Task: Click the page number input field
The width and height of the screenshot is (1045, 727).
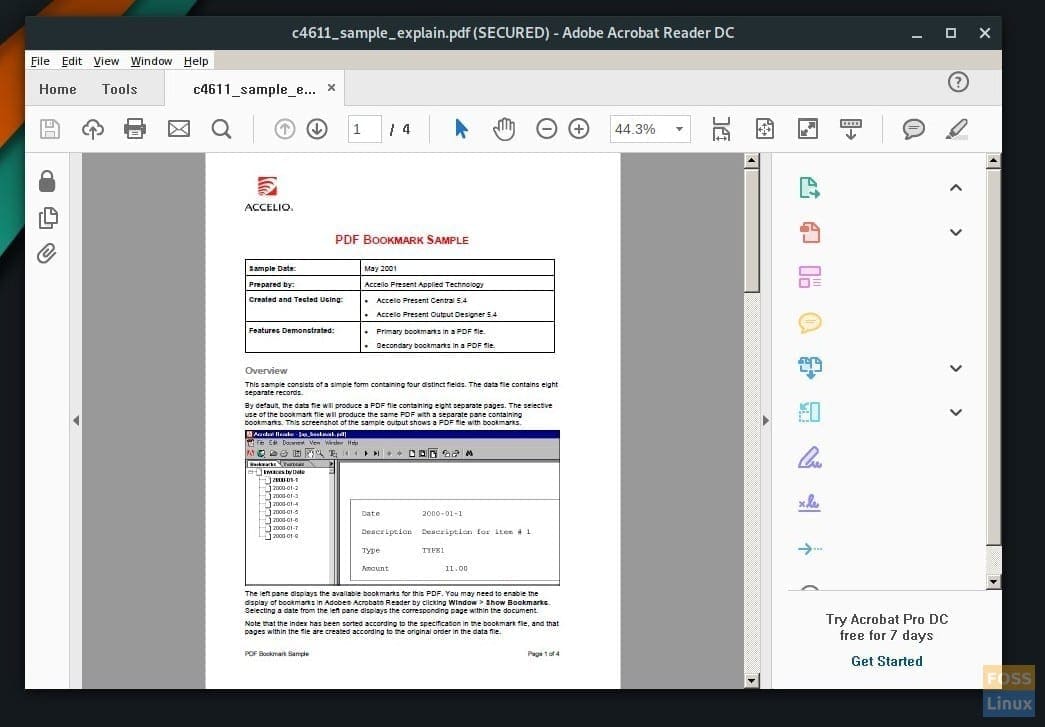Action: click(x=365, y=129)
